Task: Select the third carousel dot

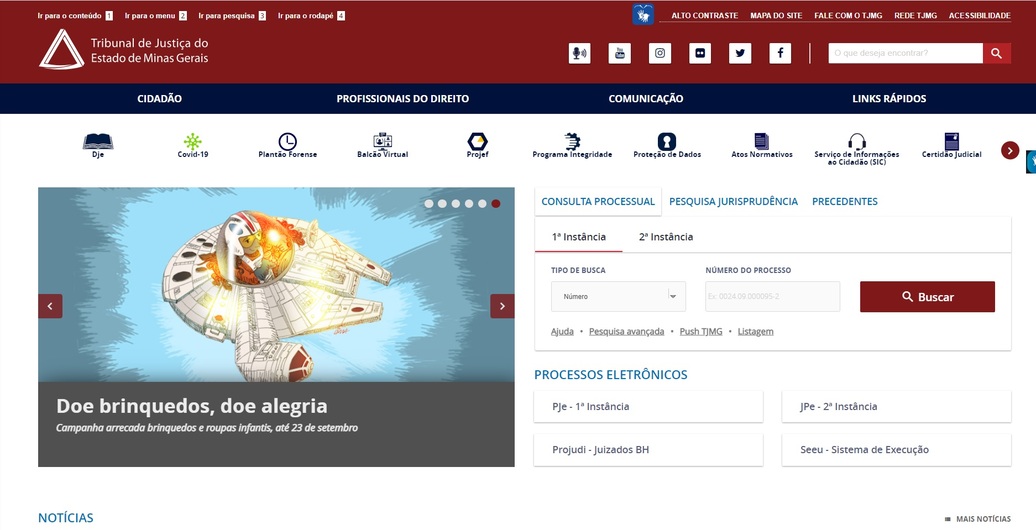Action: tap(456, 204)
